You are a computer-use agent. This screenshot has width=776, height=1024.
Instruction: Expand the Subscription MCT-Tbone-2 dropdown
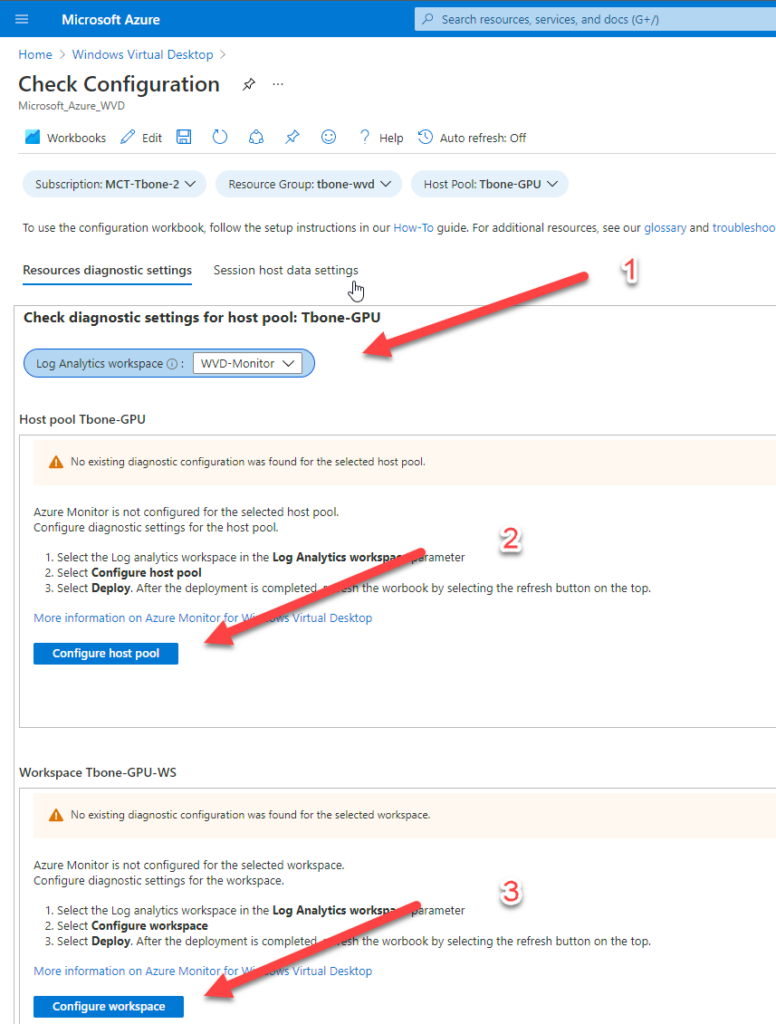click(115, 184)
